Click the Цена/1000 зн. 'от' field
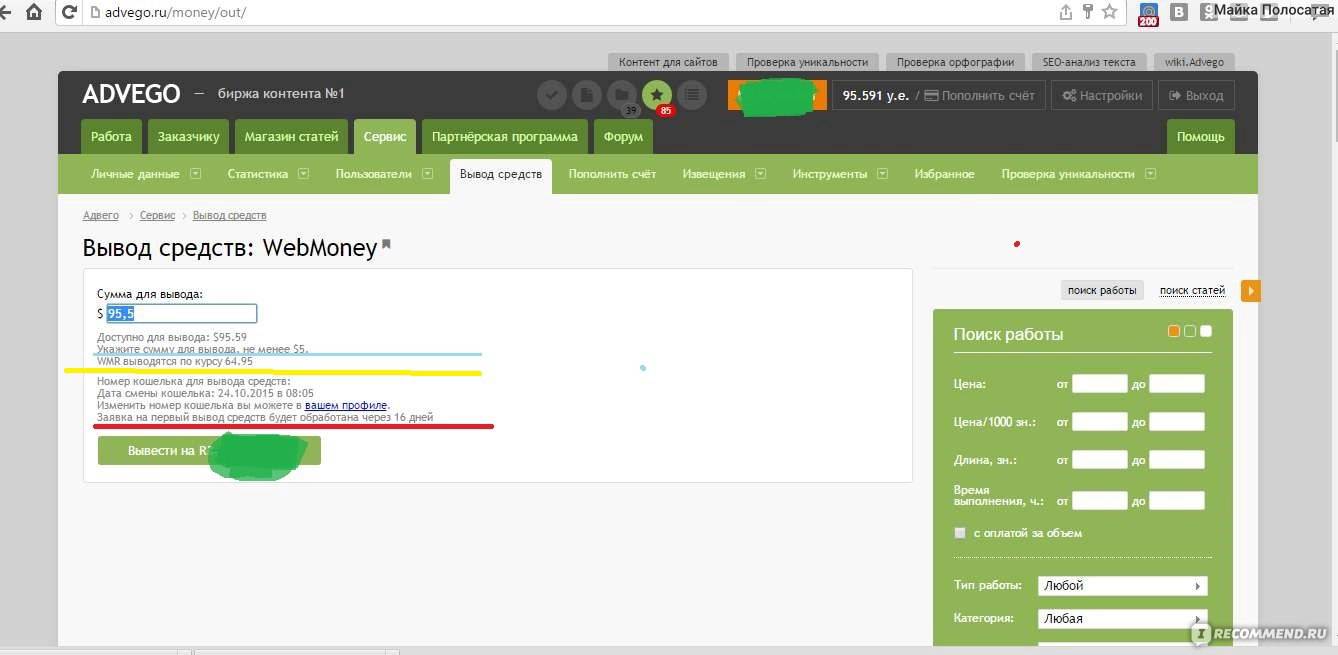1338x655 pixels. point(1100,422)
